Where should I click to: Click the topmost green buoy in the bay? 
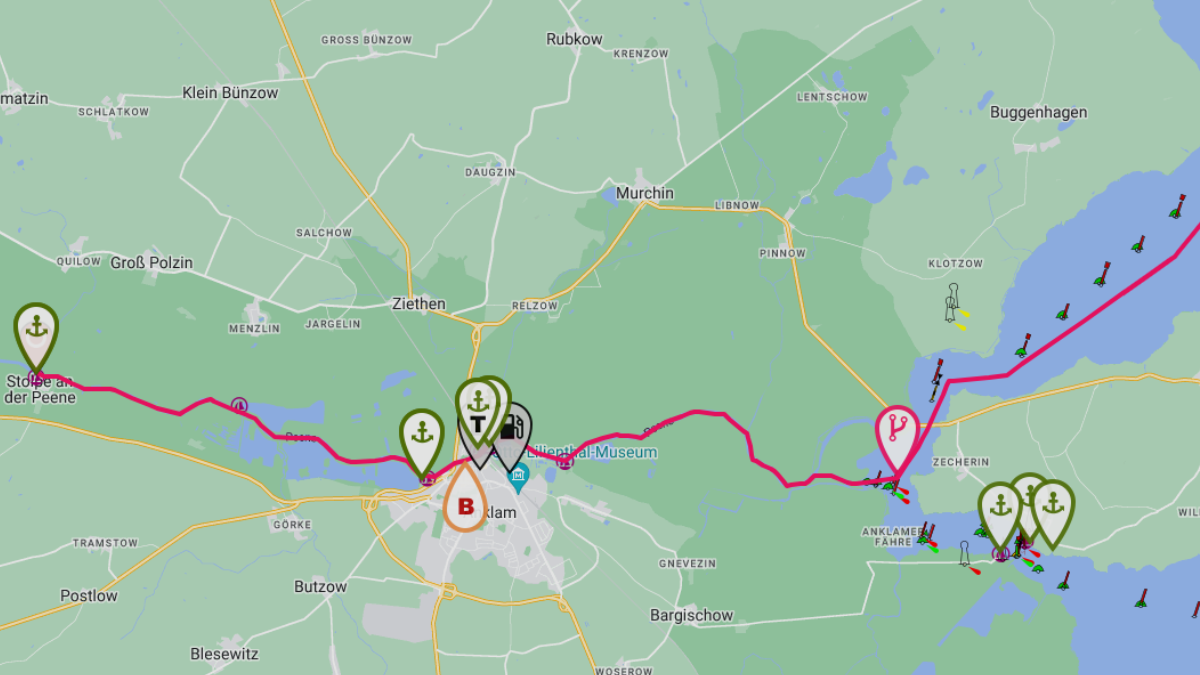click(1178, 208)
